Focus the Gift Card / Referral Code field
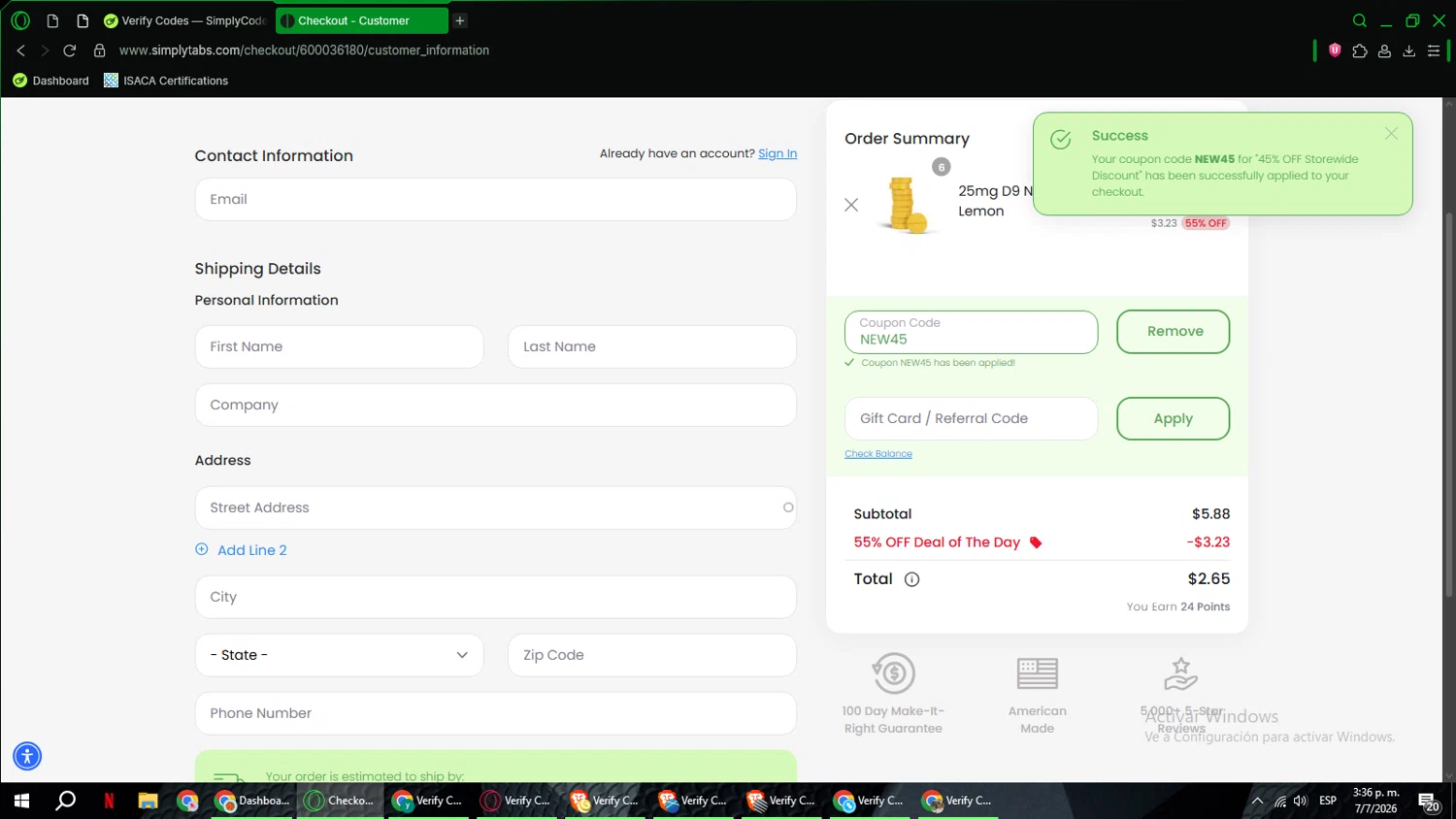1456x819 pixels. (x=971, y=419)
